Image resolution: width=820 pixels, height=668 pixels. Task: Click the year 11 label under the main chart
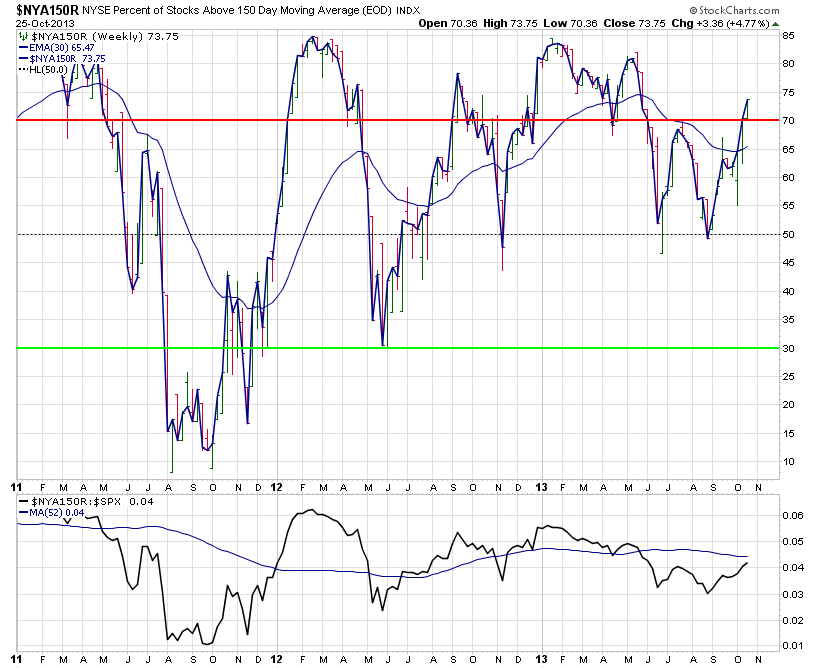pyautogui.click(x=17, y=488)
